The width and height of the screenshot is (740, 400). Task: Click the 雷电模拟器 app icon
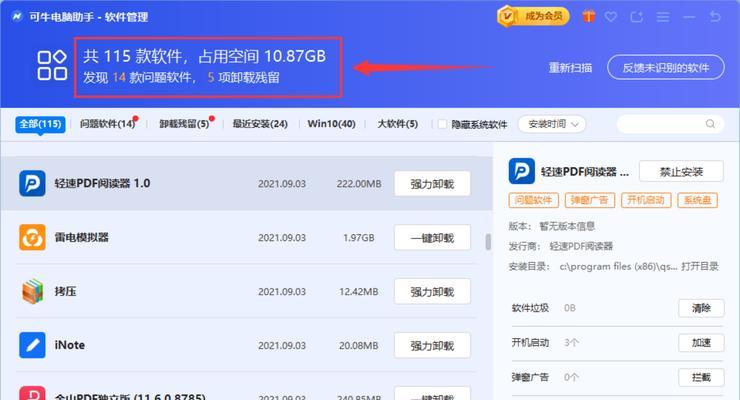pos(32,237)
